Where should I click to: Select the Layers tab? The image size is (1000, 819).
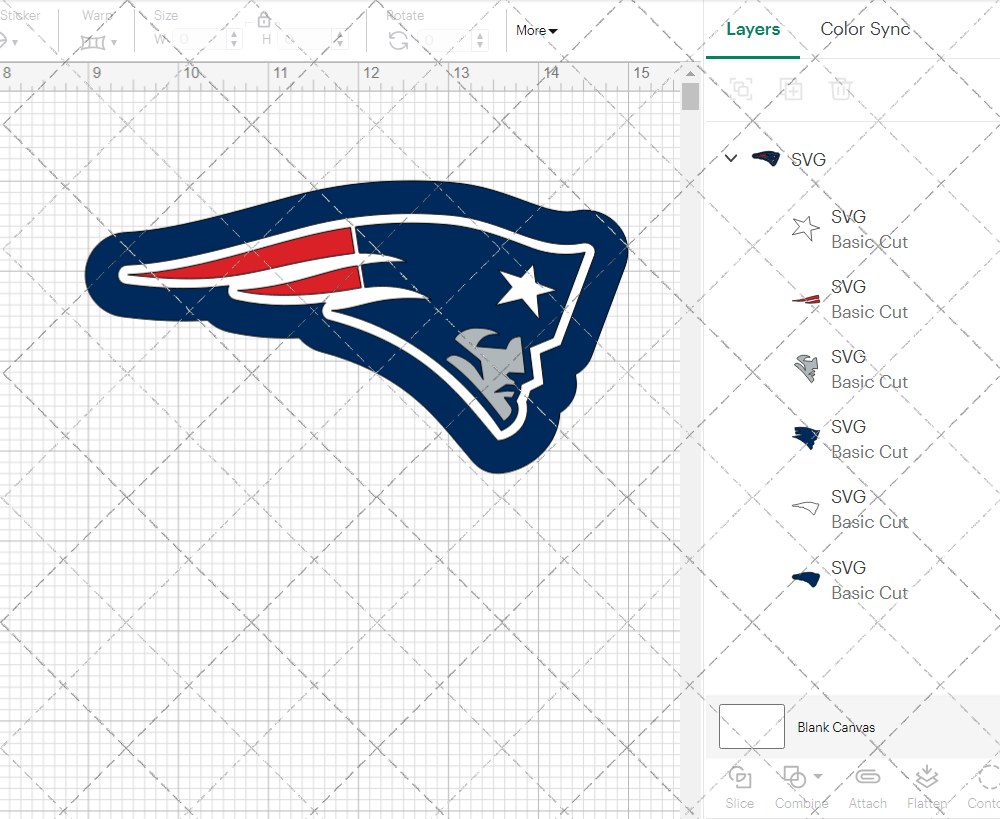pyautogui.click(x=753, y=29)
